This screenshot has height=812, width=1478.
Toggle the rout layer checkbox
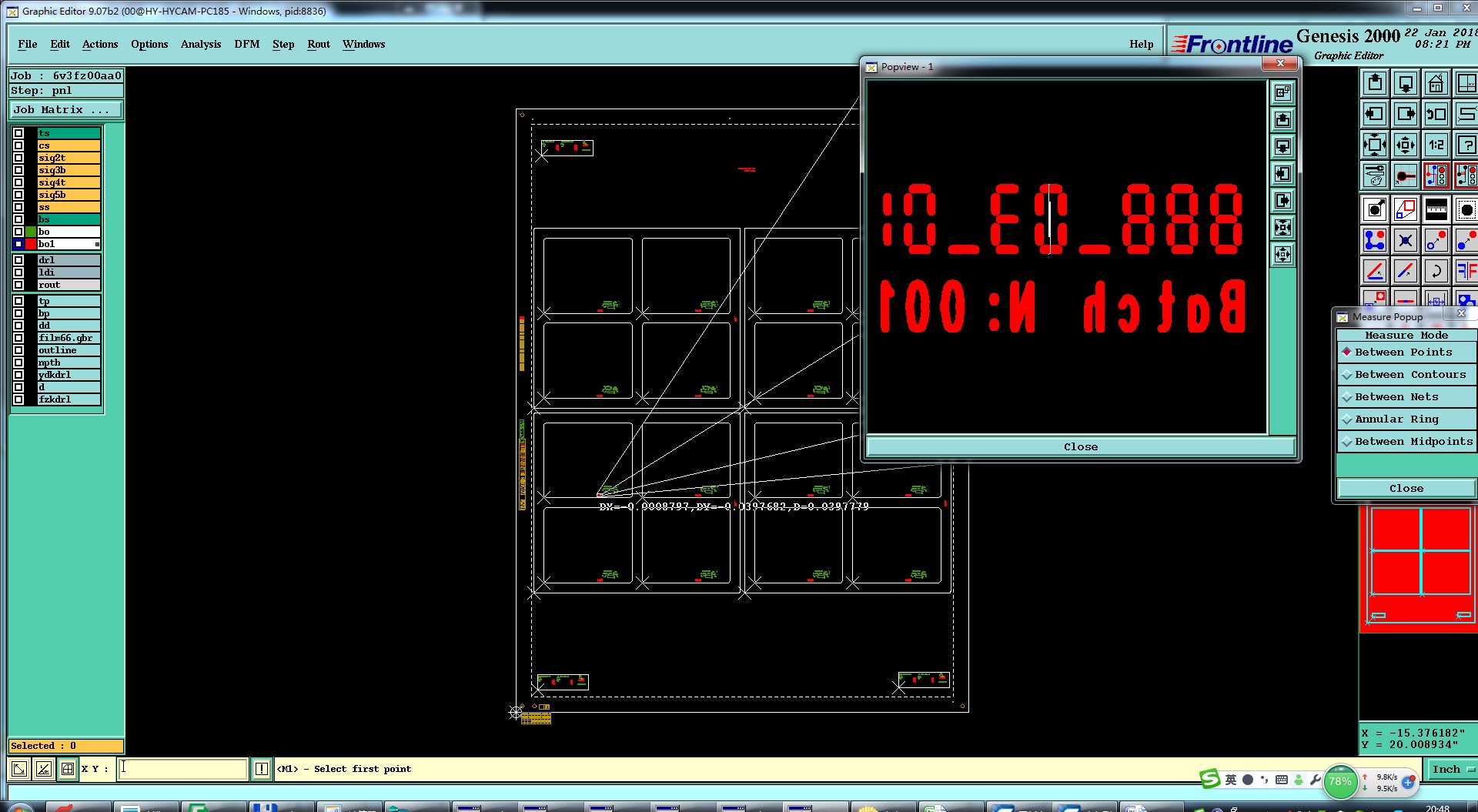pos(18,285)
